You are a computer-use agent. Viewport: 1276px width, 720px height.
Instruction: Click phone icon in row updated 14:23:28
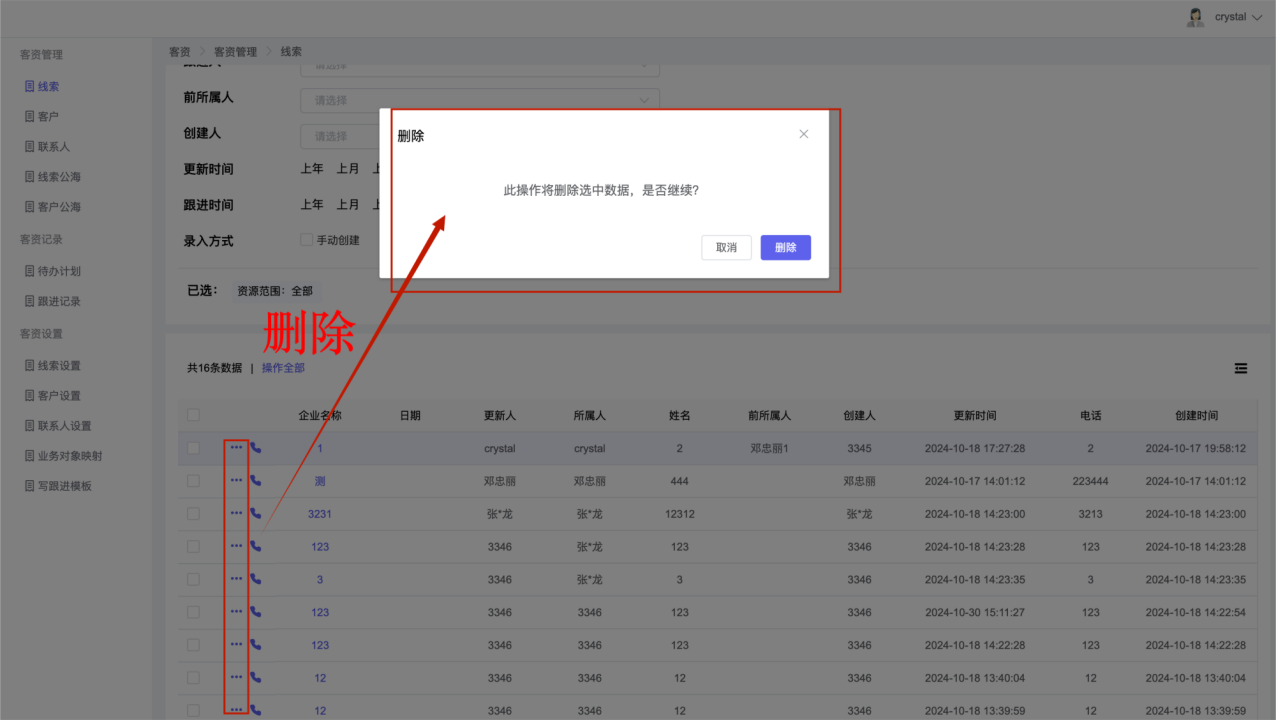point(256,546)
